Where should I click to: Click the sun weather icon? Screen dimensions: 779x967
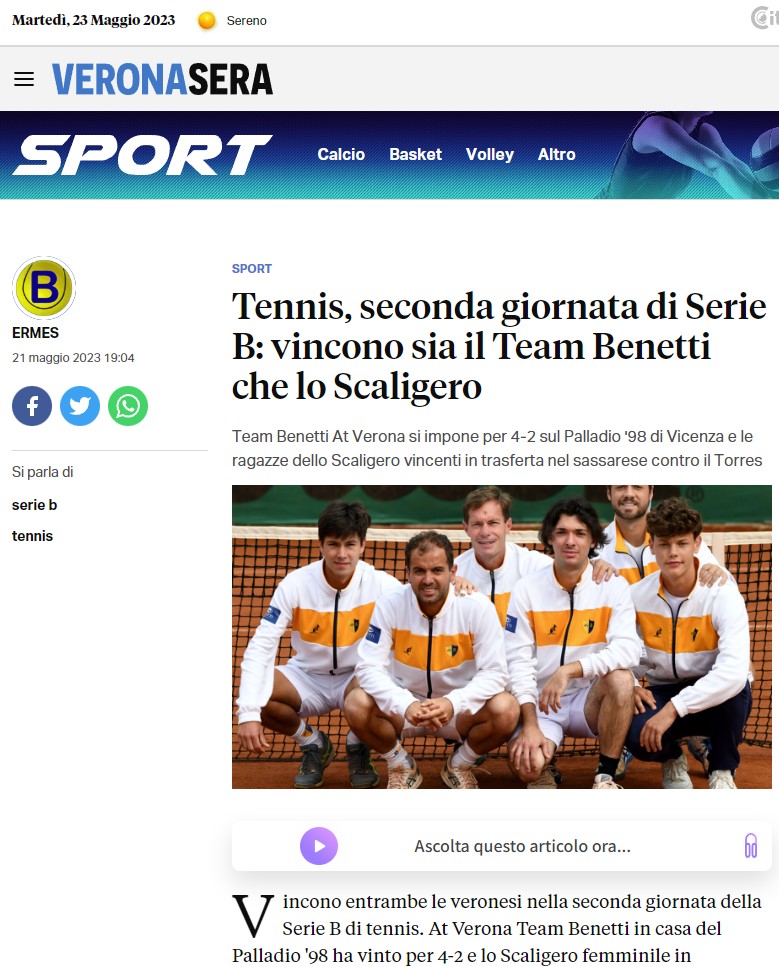coord(207,21)
